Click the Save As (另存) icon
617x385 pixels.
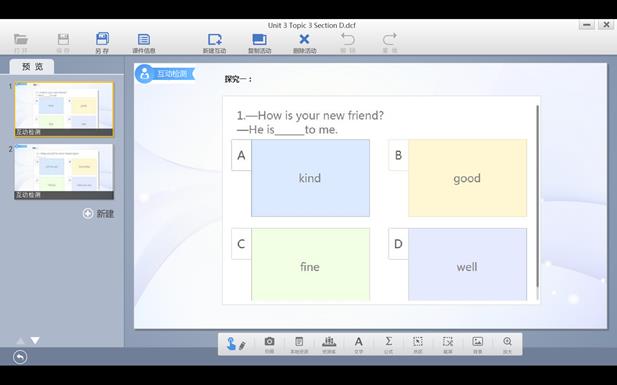[x=102, y=39]
